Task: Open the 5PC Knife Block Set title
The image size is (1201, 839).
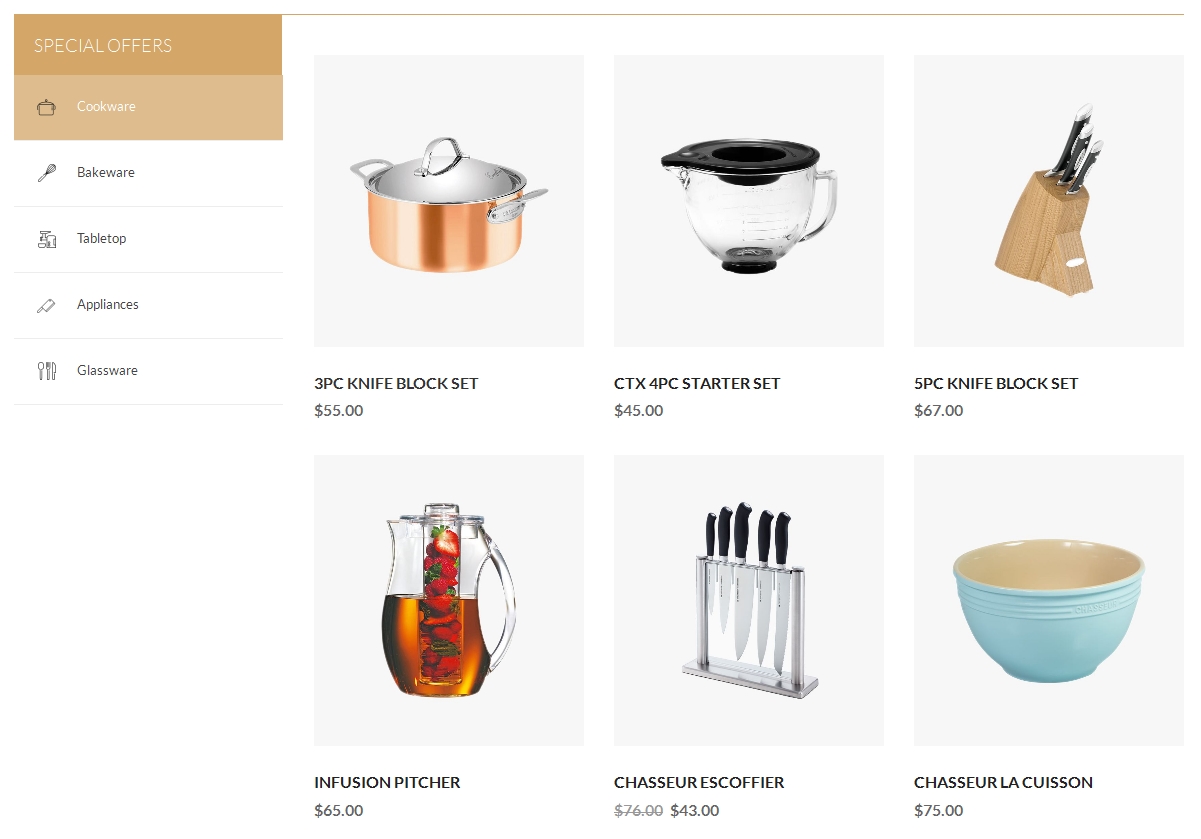Action: [x=996, y=384]
